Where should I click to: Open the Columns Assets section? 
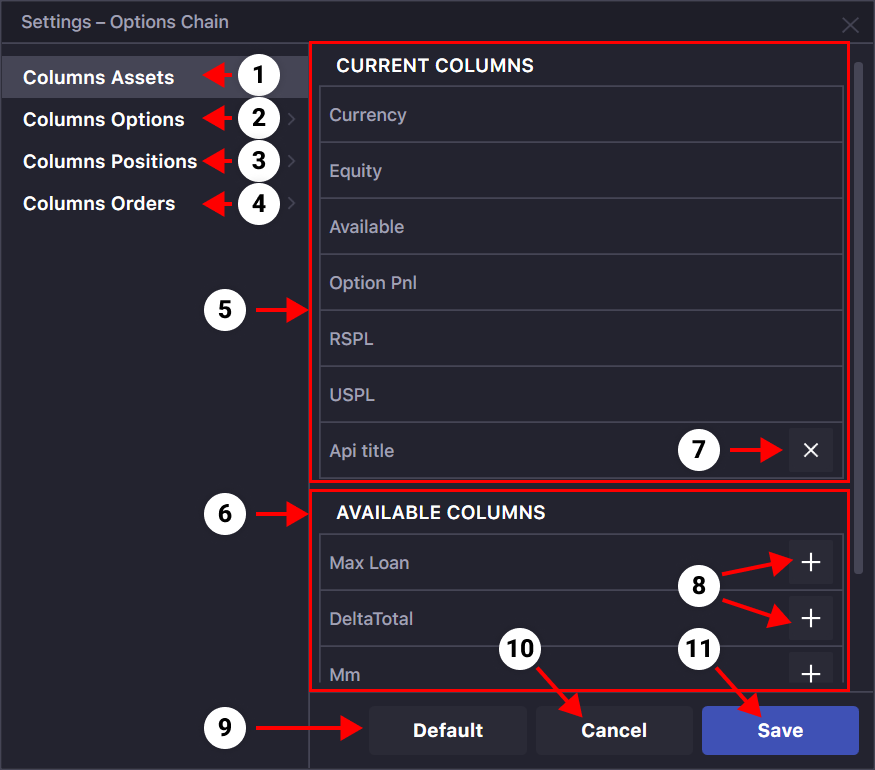[99, 77]
